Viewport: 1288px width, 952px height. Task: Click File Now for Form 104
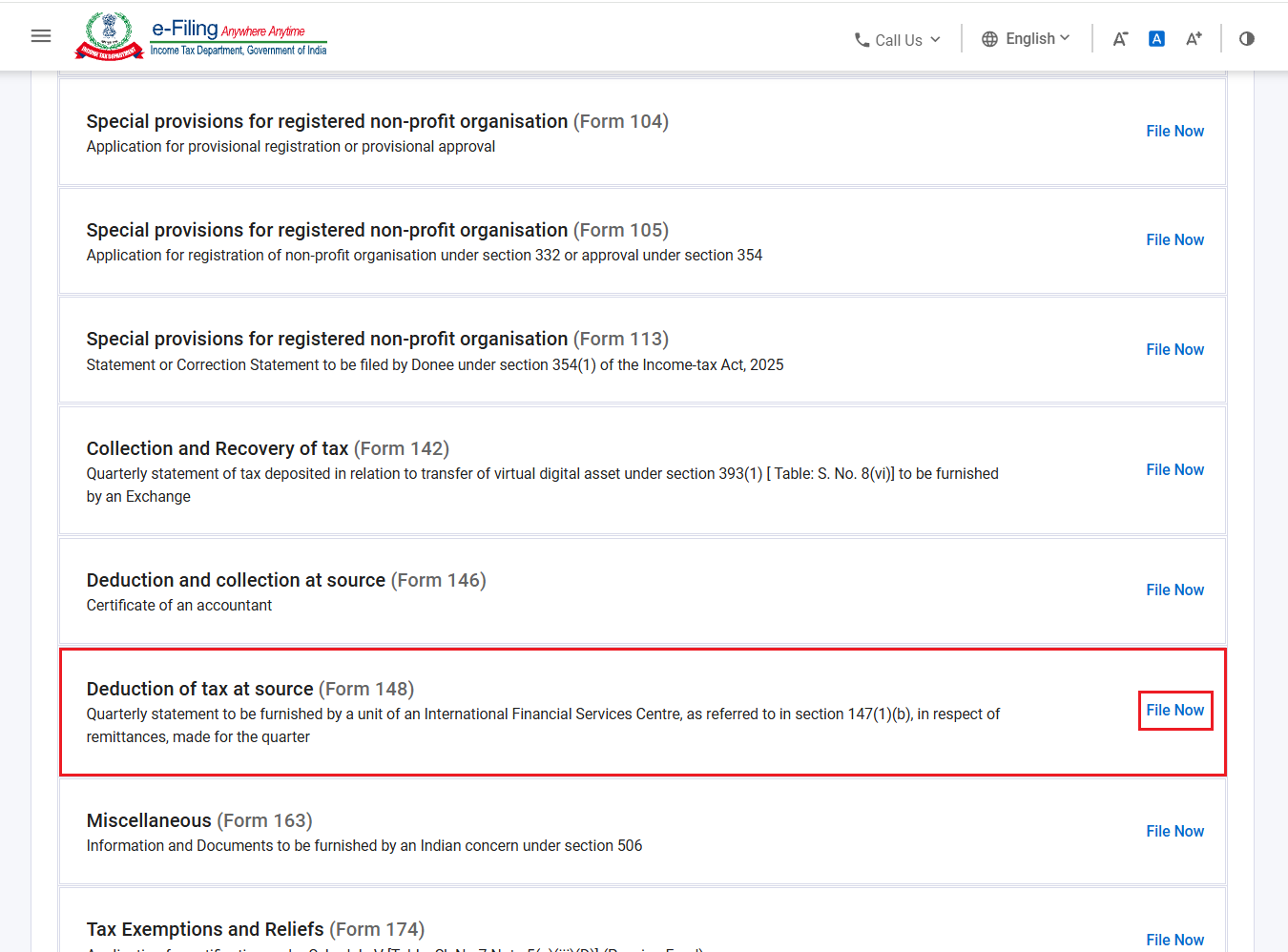[x=1175, y=132]
